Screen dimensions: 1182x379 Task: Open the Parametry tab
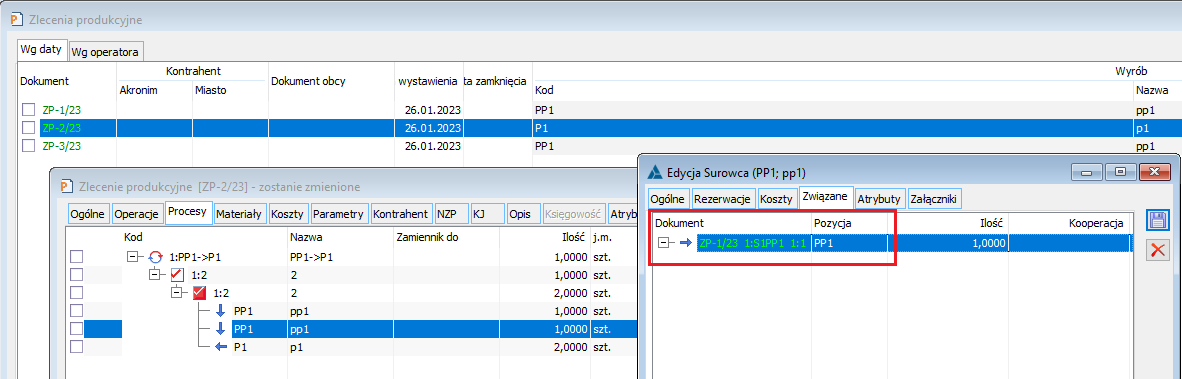(338, 214)
